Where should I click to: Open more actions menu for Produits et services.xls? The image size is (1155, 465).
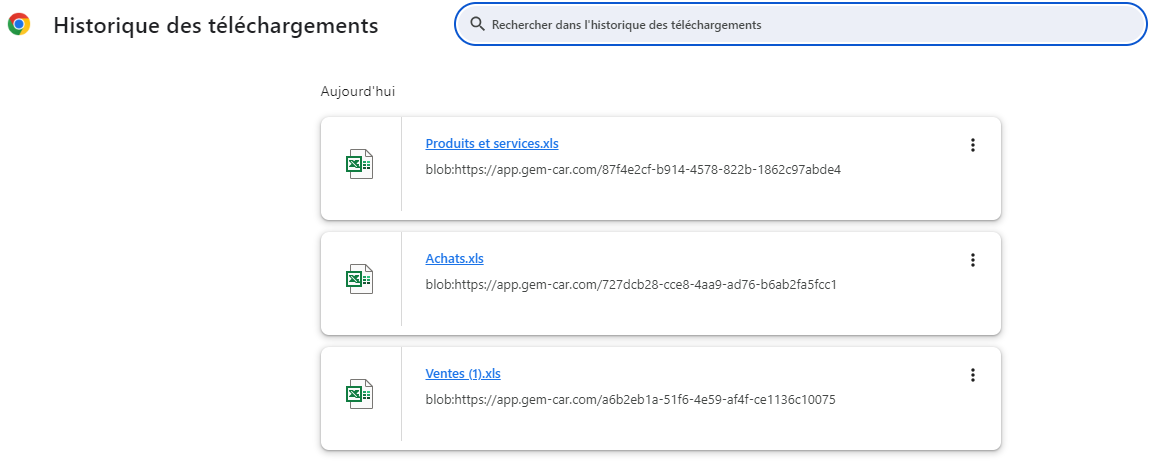point(972,145)
